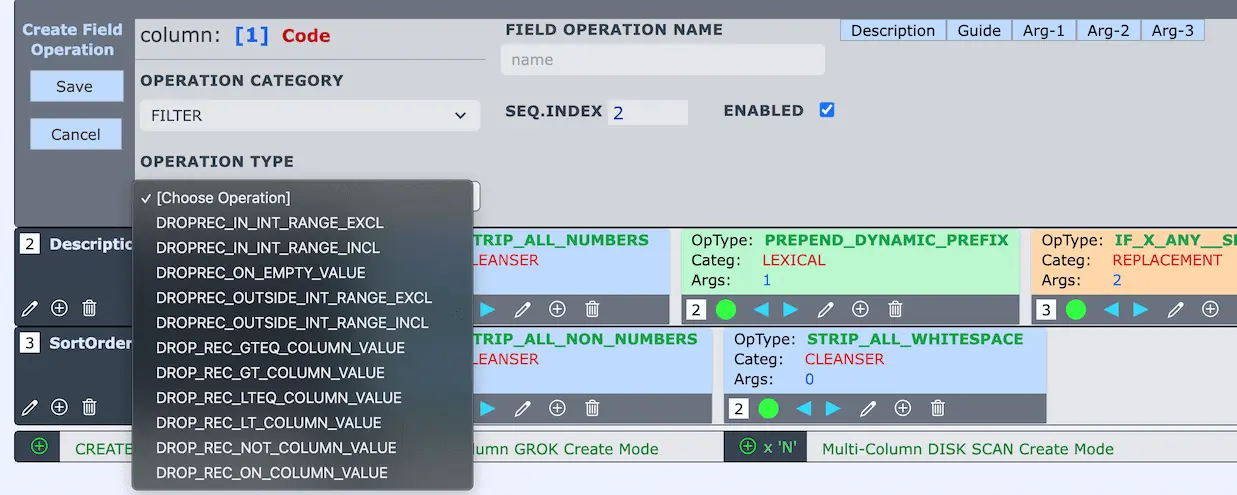The image size is (1237, 495).
Task: Add operation after STRIP_ALL_NUMBERS card
Action: click(557, 309)
